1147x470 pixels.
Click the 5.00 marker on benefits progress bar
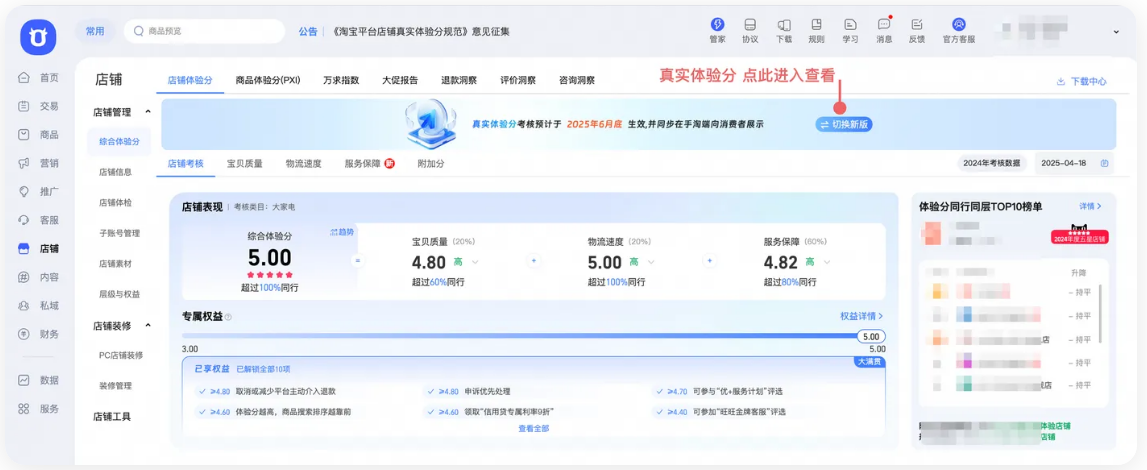coord(870,337)
